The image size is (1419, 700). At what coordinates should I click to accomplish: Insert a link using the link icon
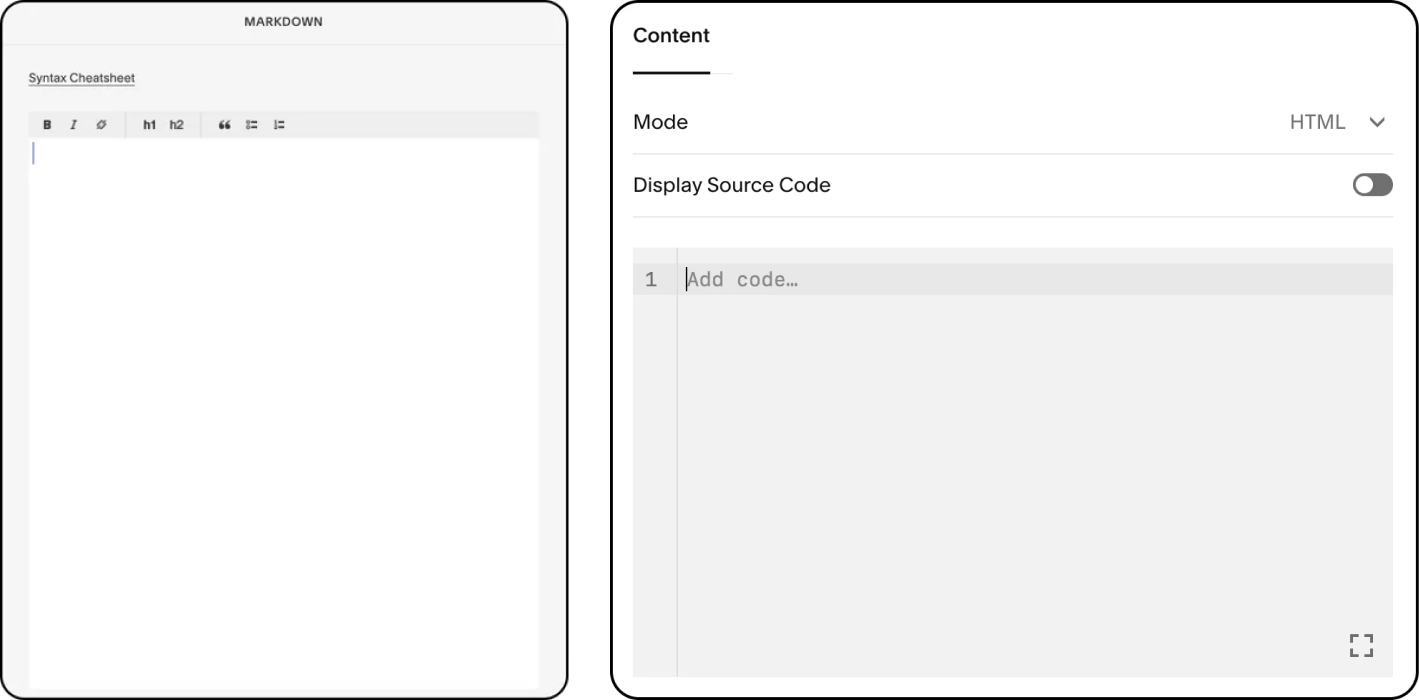click(101, 125)
